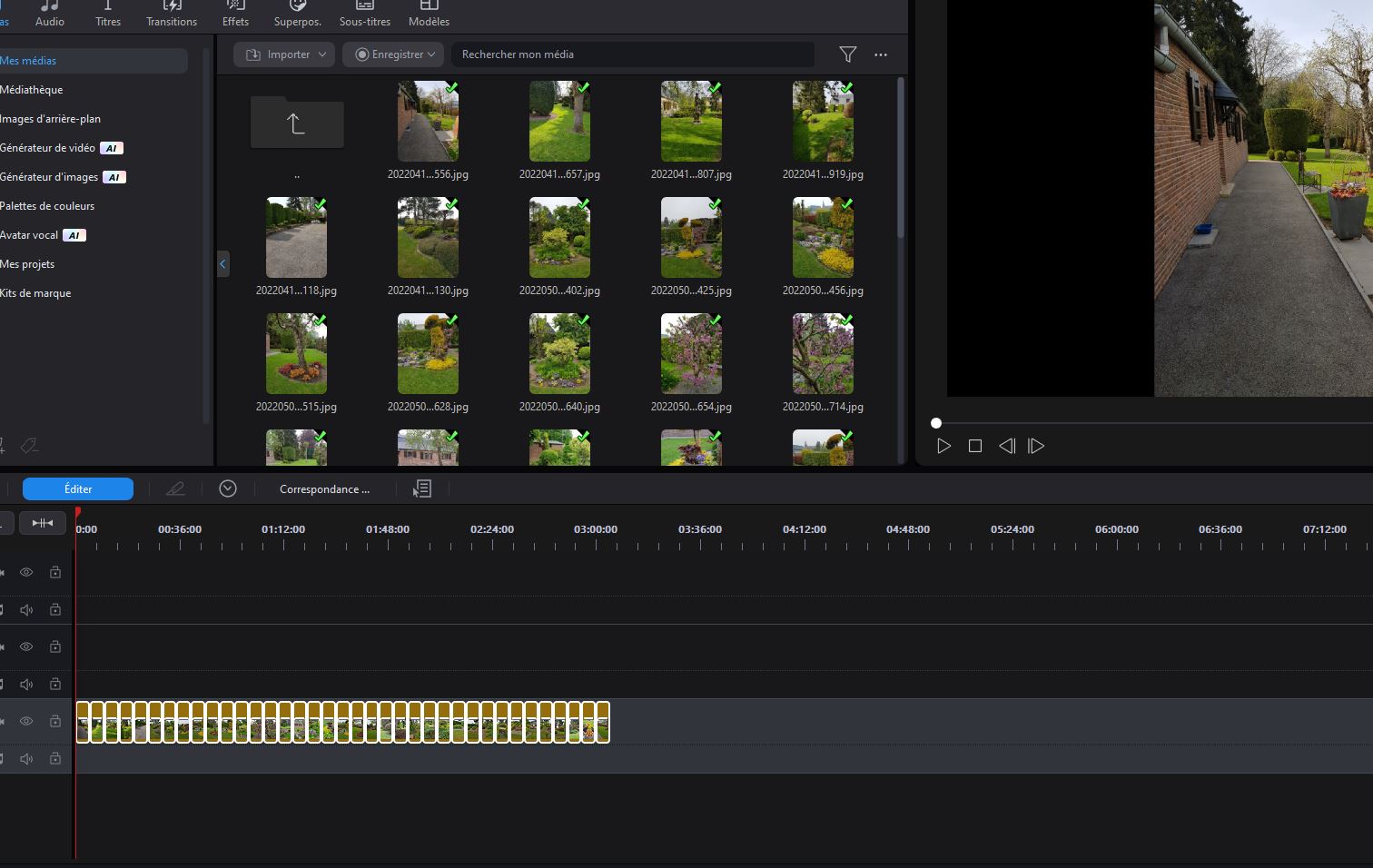Viewport: 1373px width, 868px height.
Task: Click the preview playback position slider handle
Action: [x=936, y=423]
